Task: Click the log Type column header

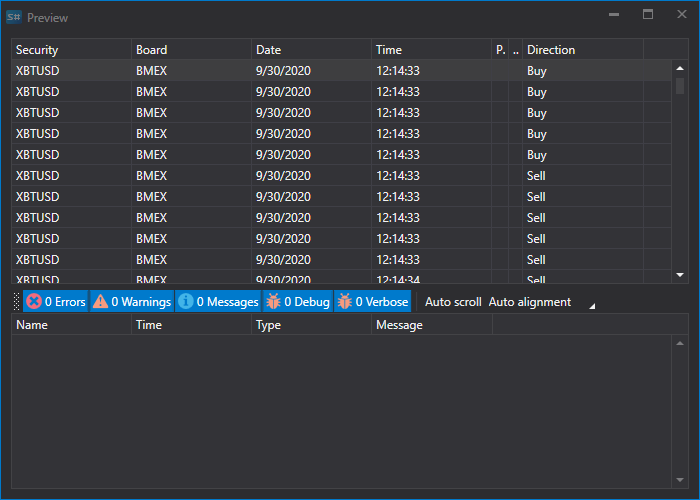Action: [x=312, y=325]
